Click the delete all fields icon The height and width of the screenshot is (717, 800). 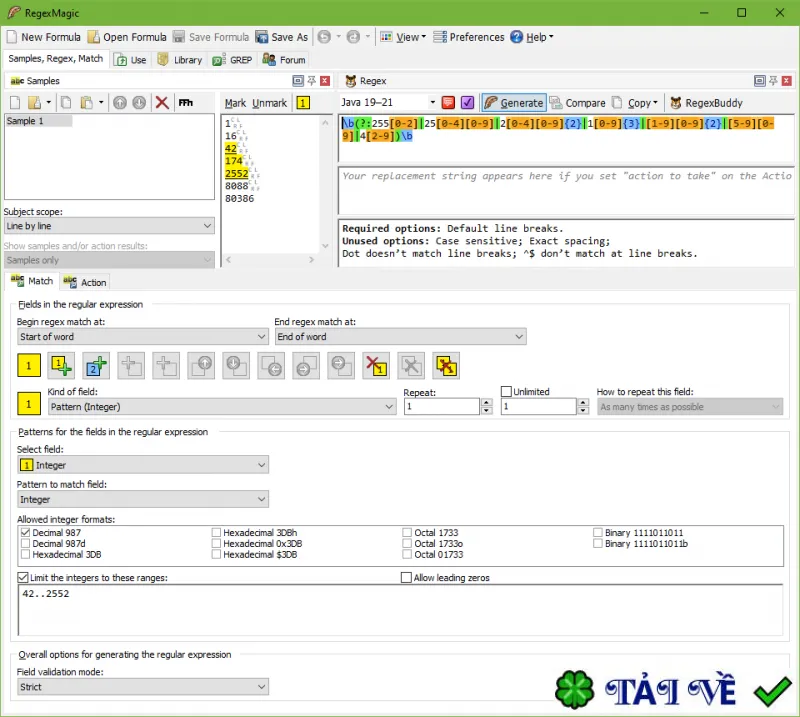[x=446, y=365]
